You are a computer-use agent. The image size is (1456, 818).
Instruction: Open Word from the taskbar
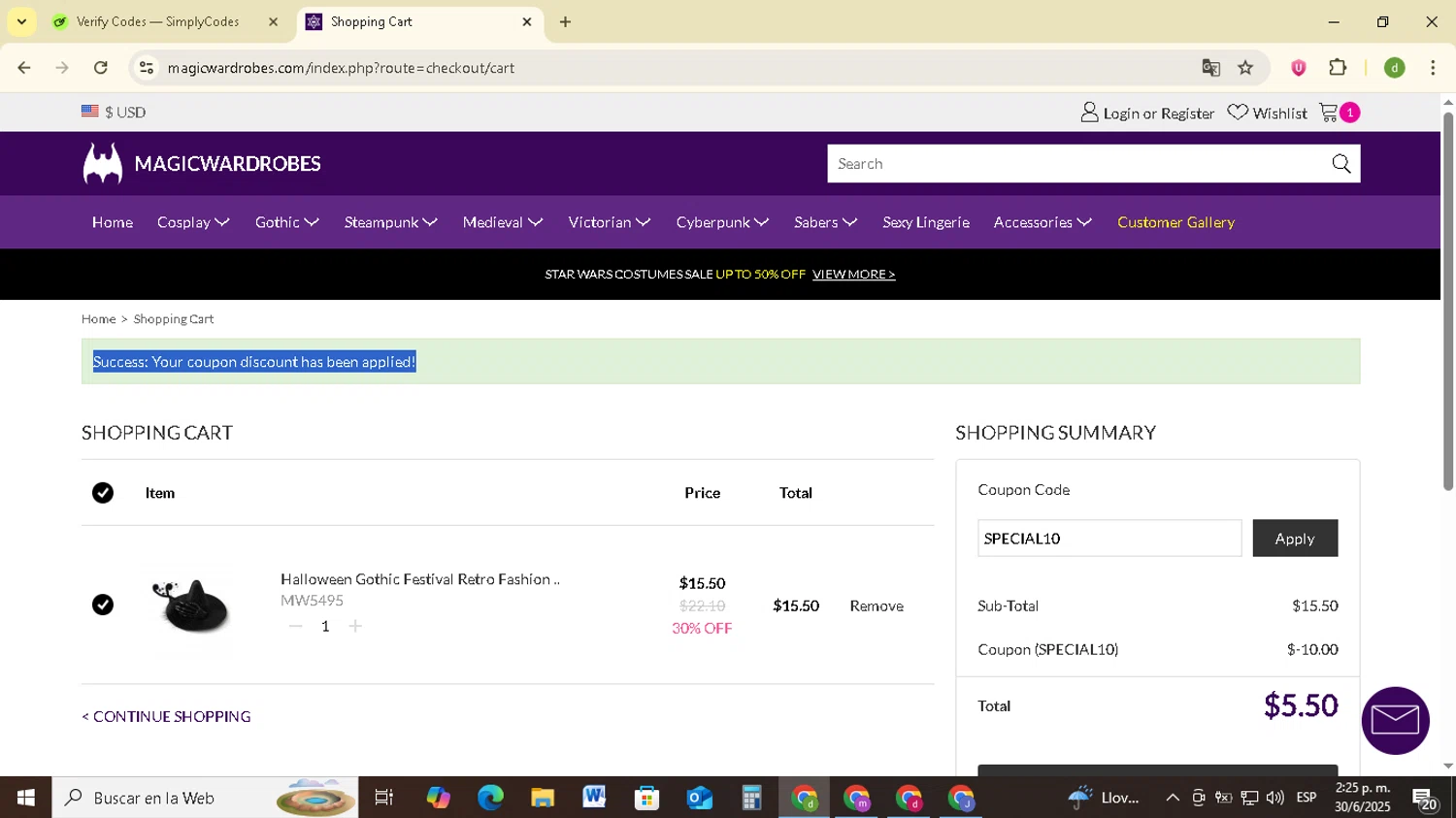coord(594,798)
